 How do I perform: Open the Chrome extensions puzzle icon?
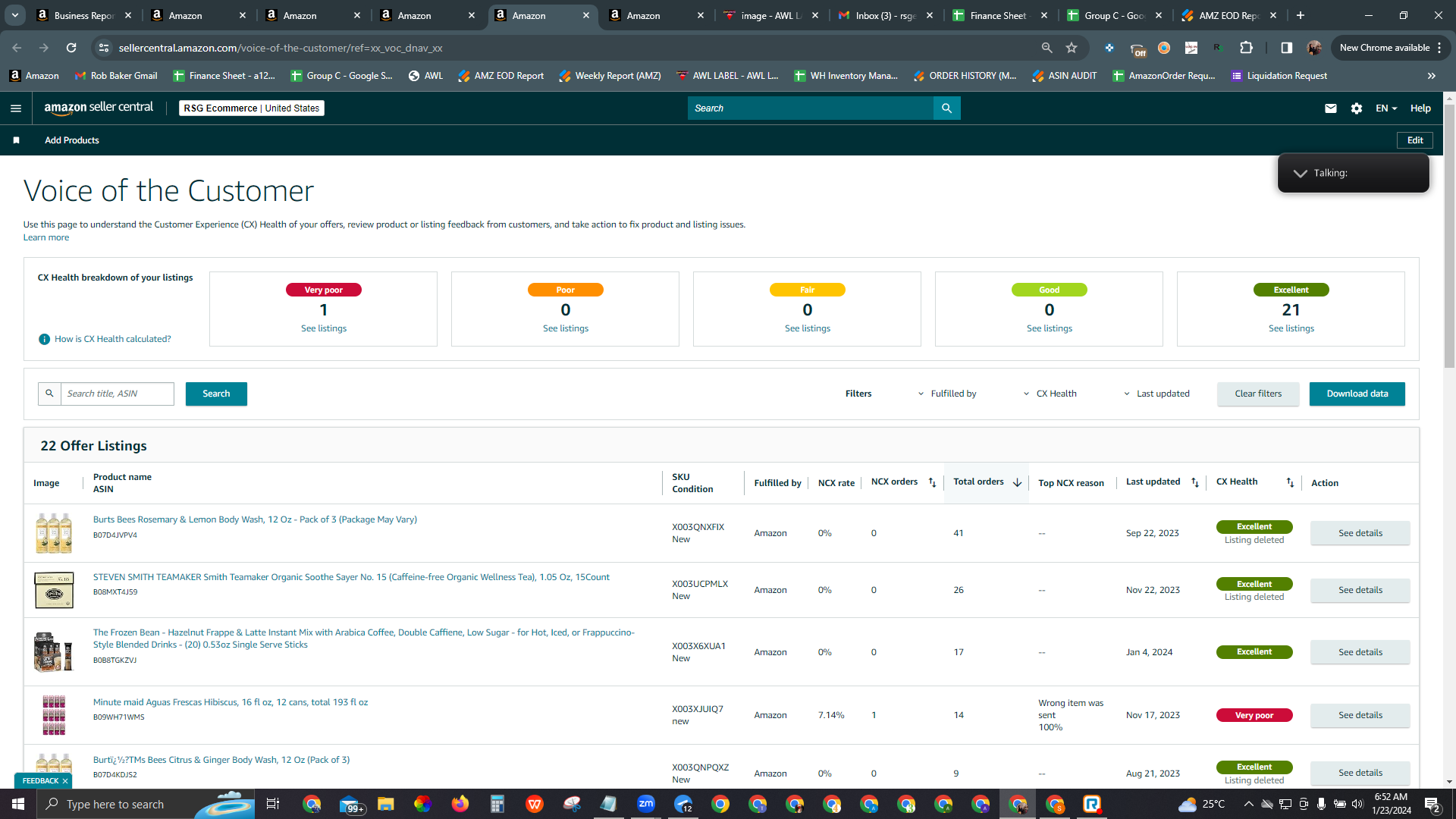[1246, 48]
